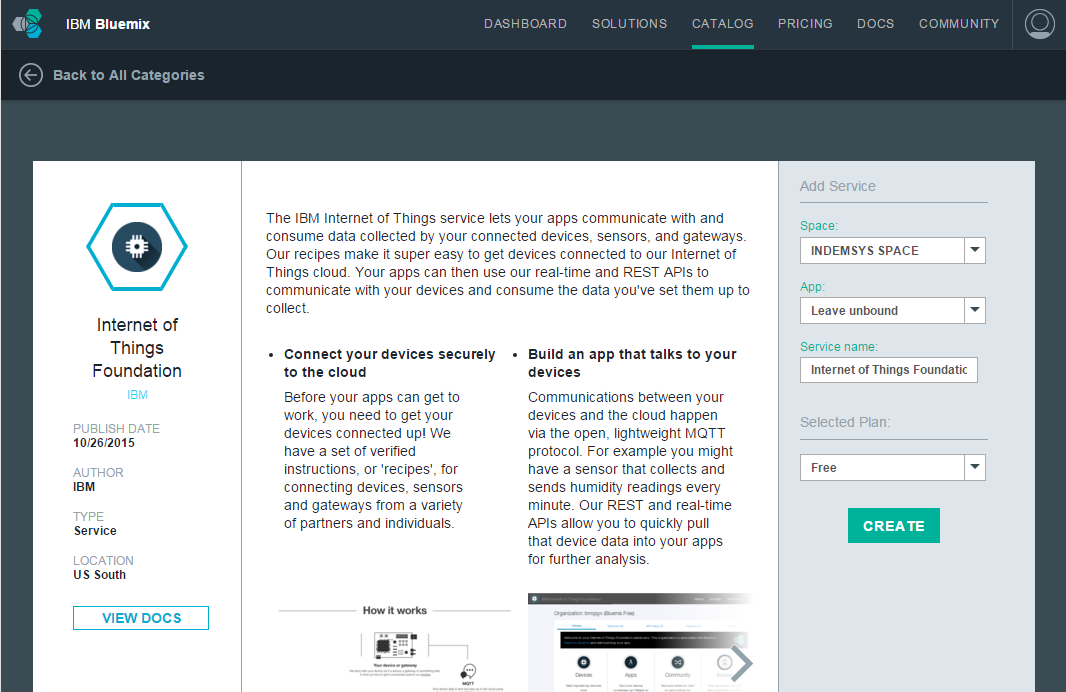The height and width of the screenshot is (692, 1066).
Task: Click the Selected Plan label
Action: pyautogui.click(x=845, y=422)
